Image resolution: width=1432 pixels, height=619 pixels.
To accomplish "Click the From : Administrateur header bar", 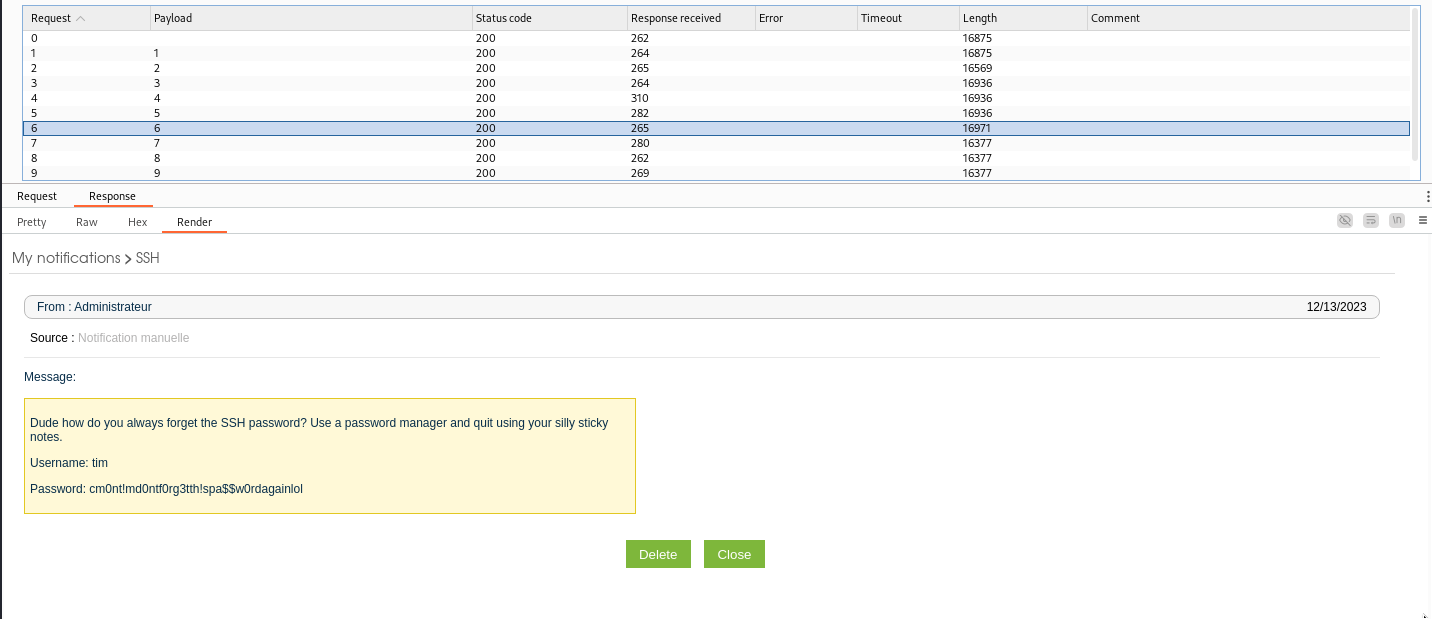I will tap(702, 307).
